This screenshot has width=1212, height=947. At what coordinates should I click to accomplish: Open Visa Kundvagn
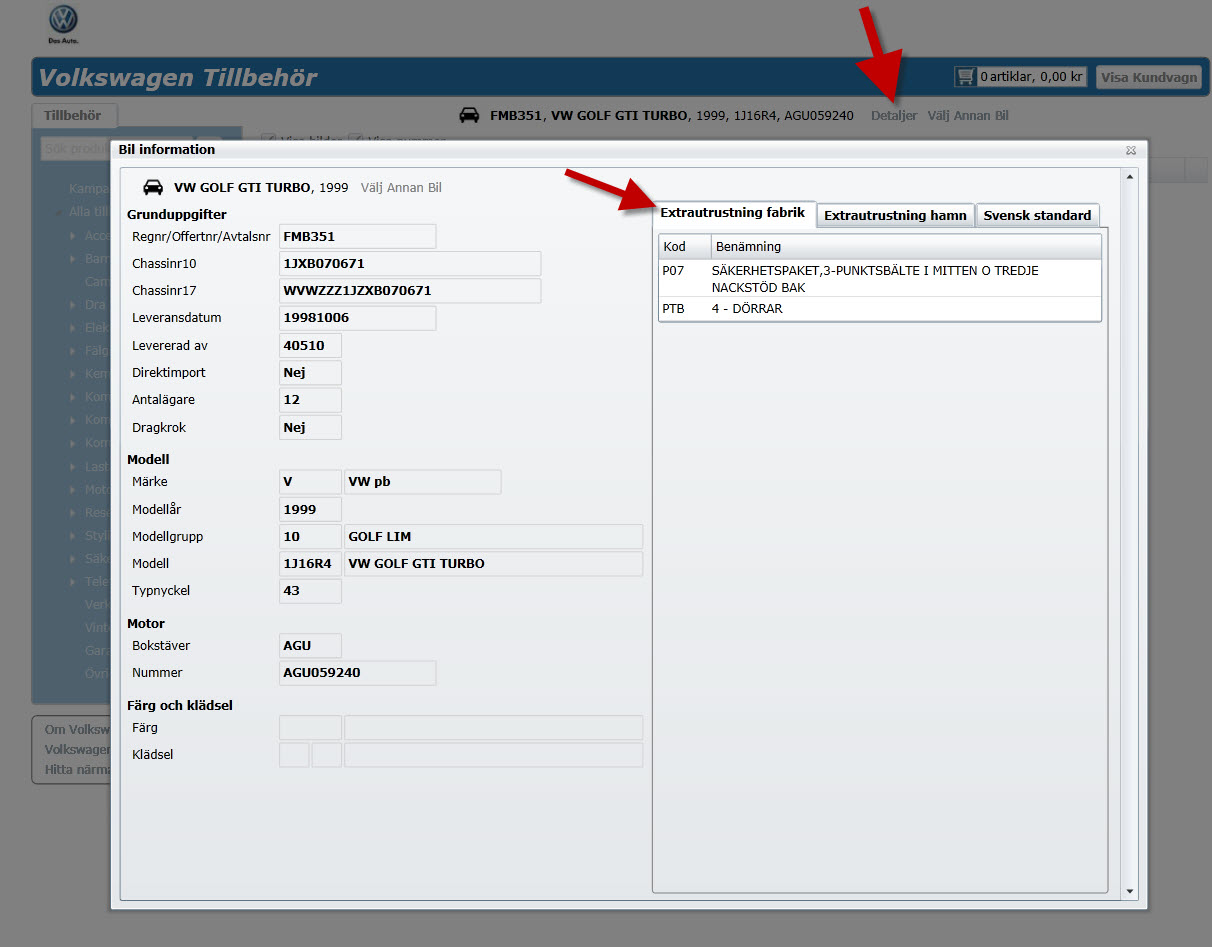[1148, 77]
